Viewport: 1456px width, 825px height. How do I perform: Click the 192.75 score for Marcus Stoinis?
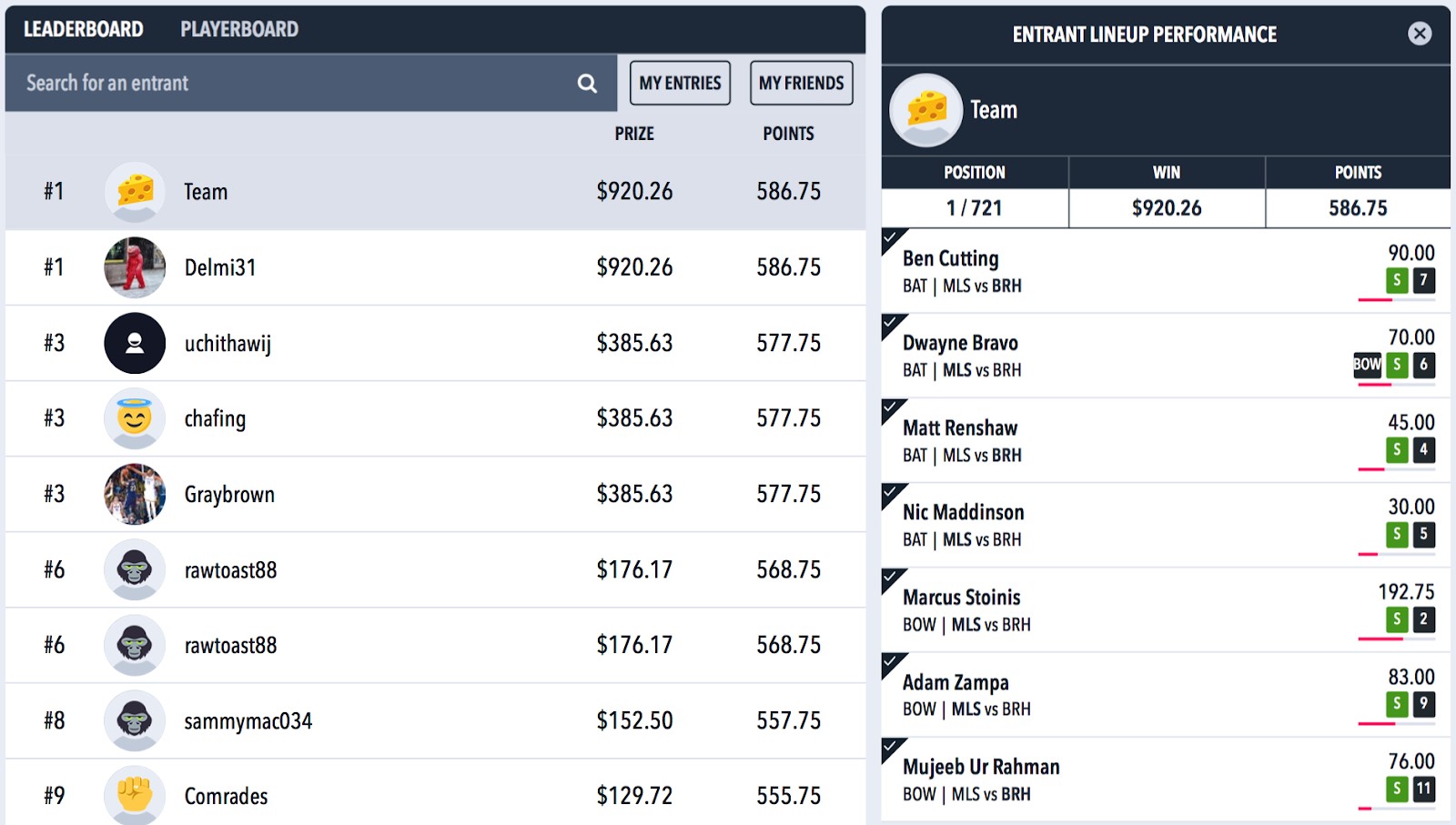point(1406,592)
